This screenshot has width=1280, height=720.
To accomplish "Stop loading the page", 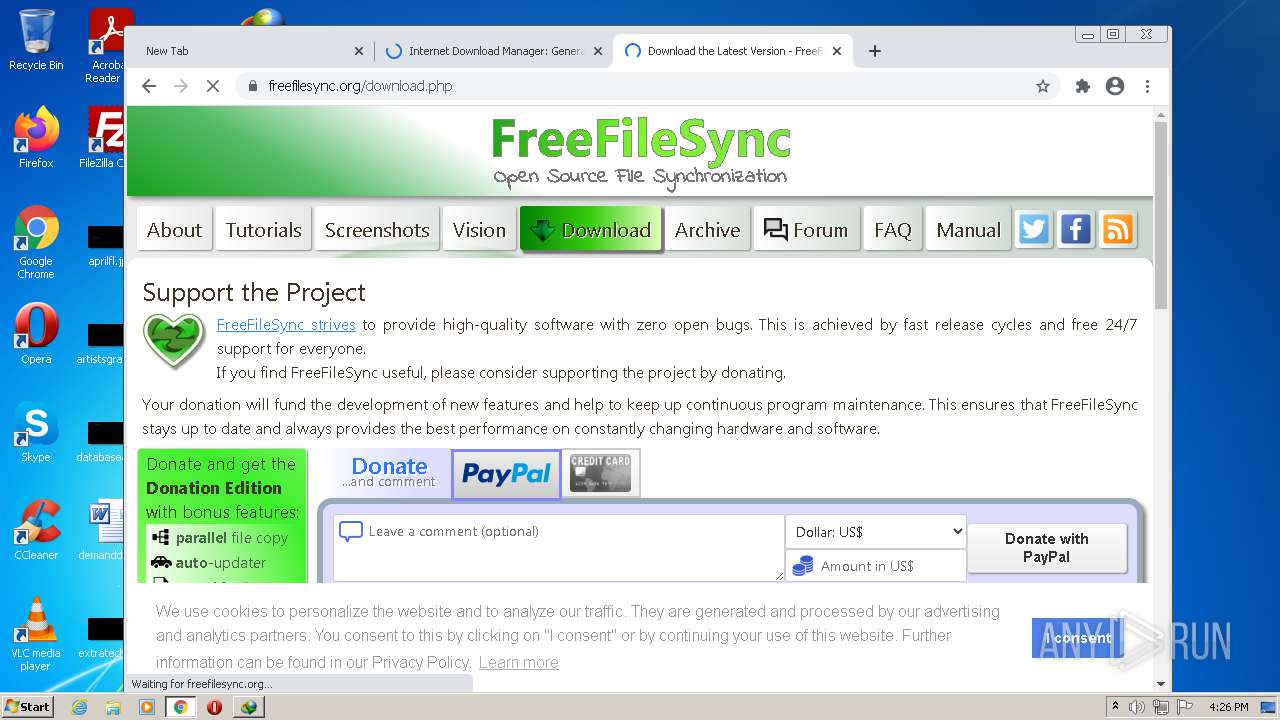I will click(x=213, y=86).
